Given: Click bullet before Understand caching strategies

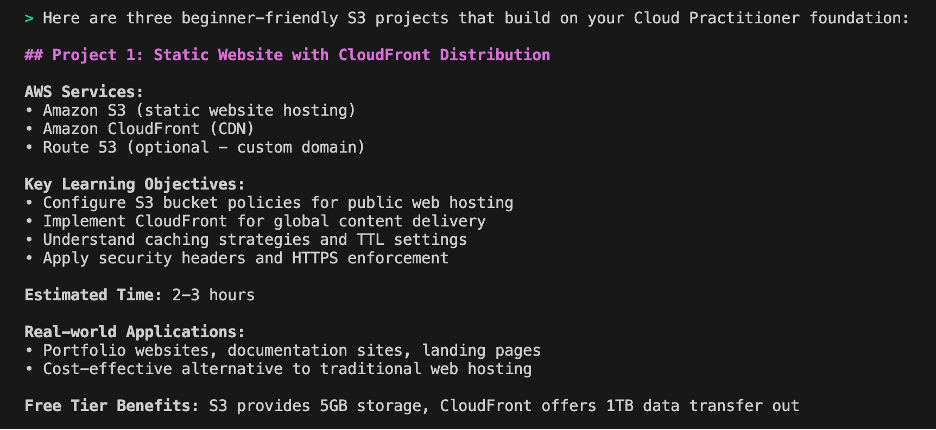Looking at the screenshot, I should tap(29, 241).
